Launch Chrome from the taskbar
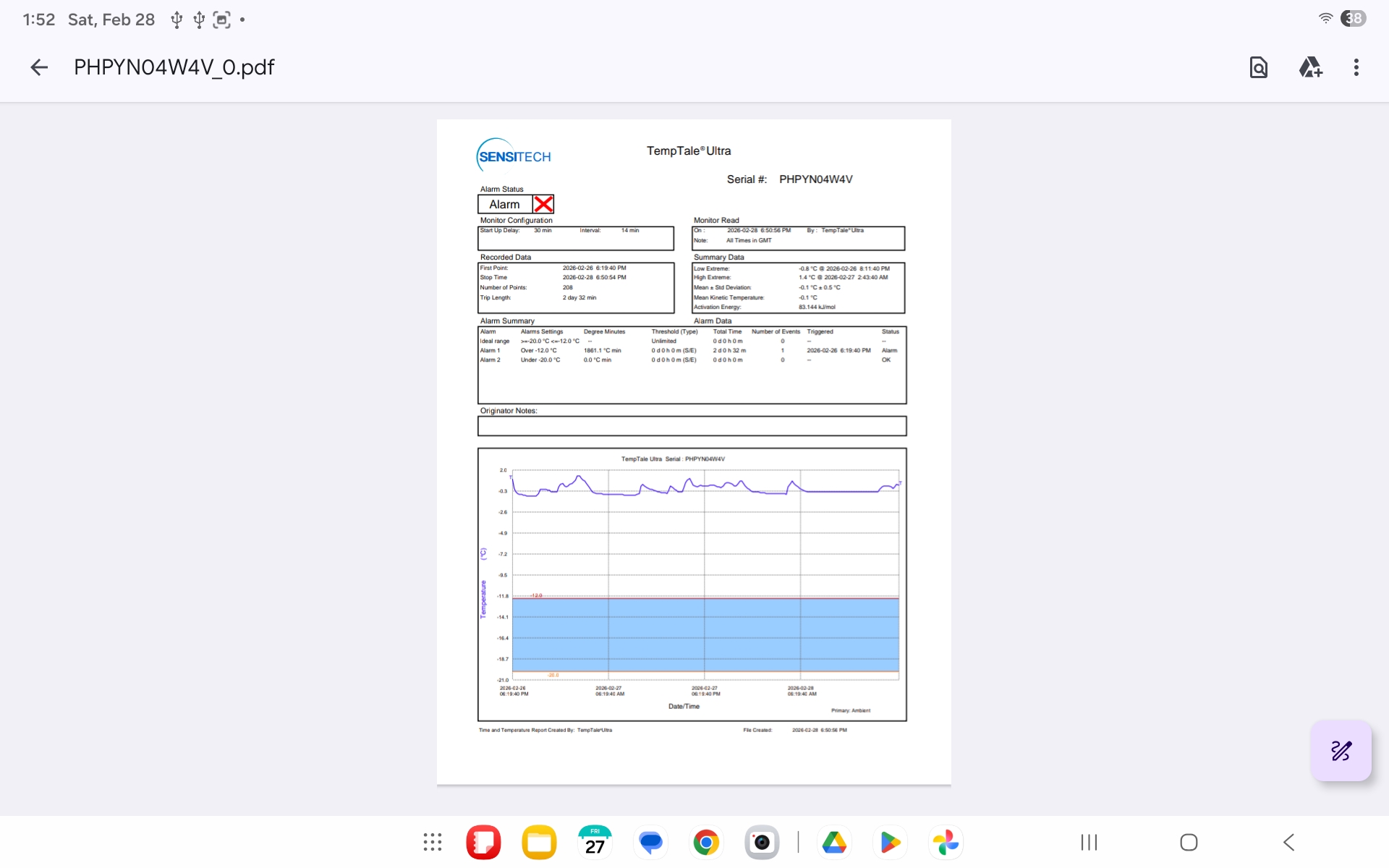The height and width of the screenshot is (868, 1389). coord(706,842)
